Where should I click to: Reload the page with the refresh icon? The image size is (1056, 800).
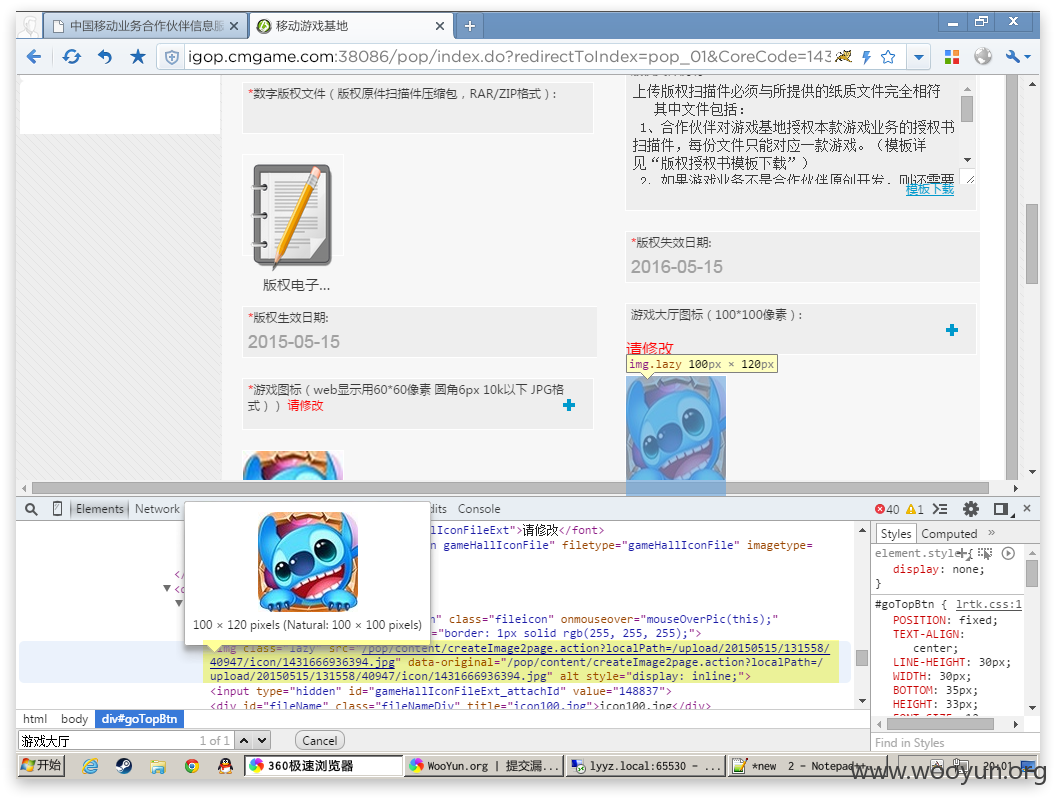pos(71,57)
